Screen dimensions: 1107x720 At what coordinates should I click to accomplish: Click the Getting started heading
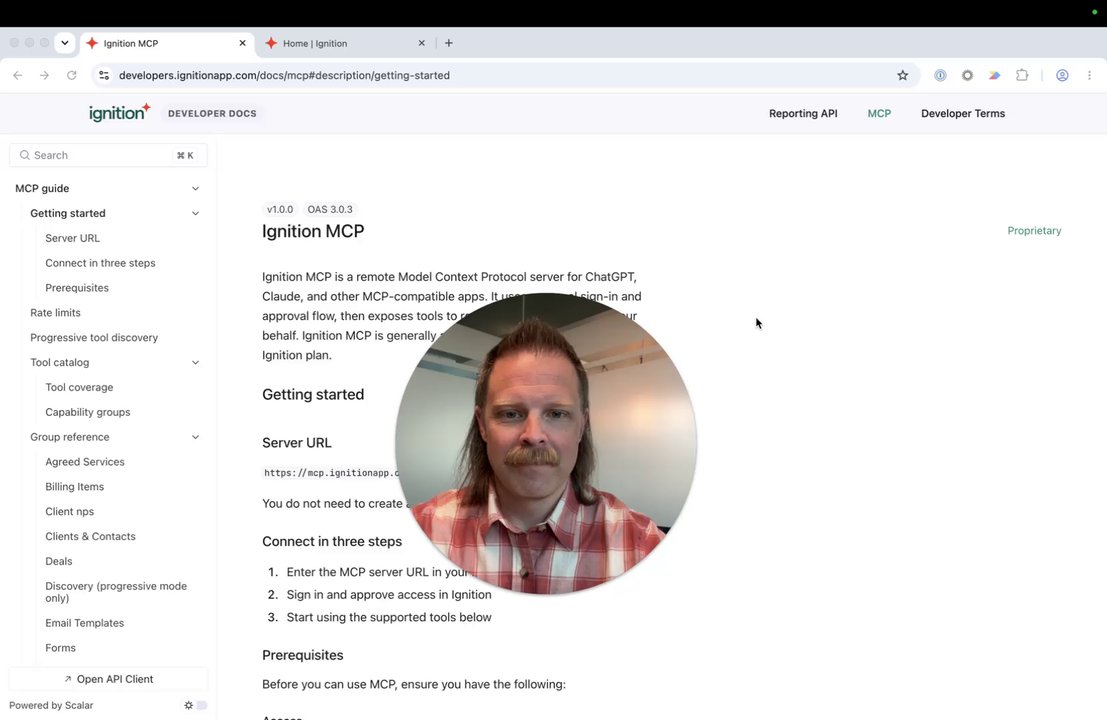click(313, 395)
